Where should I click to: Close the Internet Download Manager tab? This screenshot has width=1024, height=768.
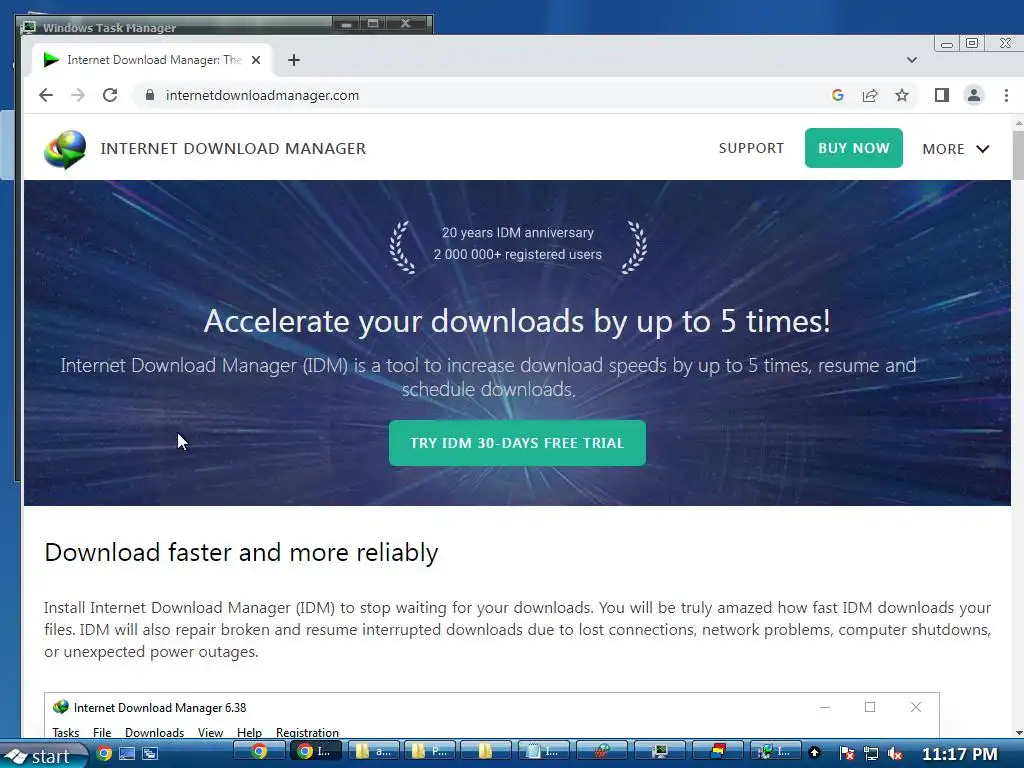click(256, 60)
